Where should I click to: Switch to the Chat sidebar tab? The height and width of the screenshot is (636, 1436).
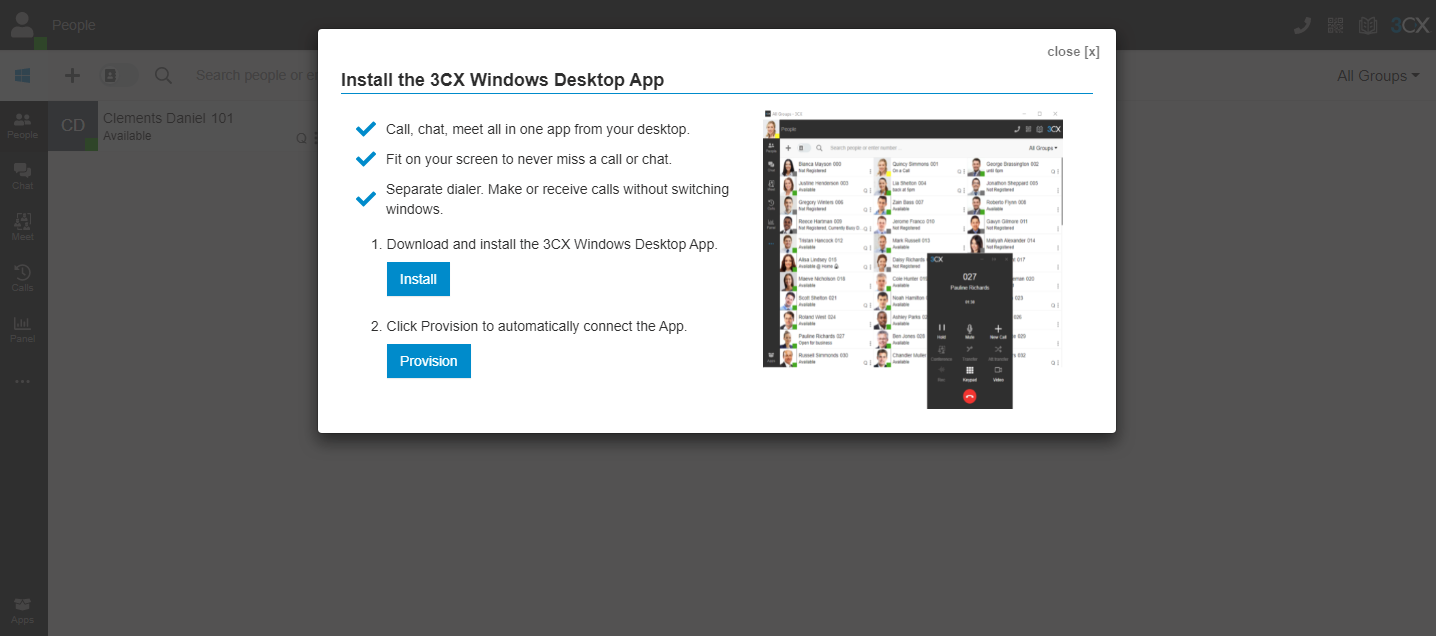[22, 176]
